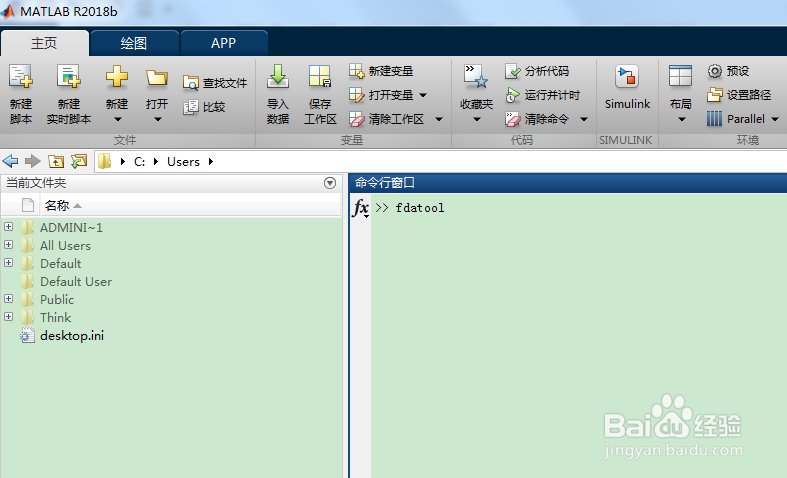Select the Public folder row
The height and width of the screenshot is (478, 787).
[172, 300]
